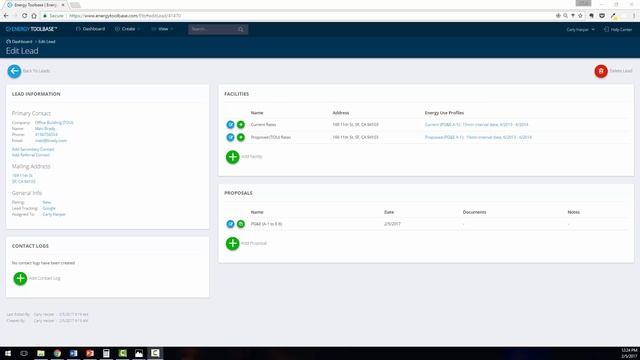This screenshot has width=640, height=360.
Task: Click the taskbar clock and date
Action: tap(629, 353)
